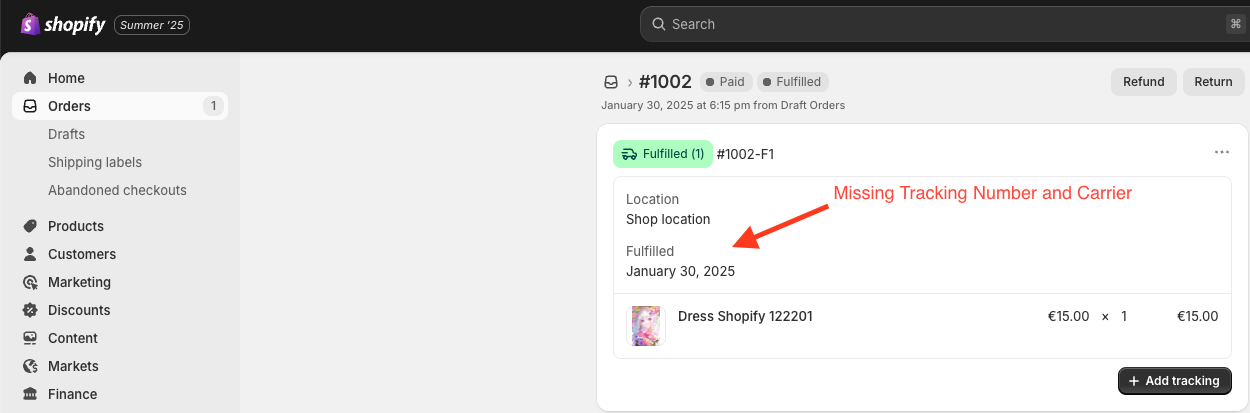Open the Markets globe icon
The width and height of the screenshot is (1250, 413).
pyautogui.click(x=30, y=366)
